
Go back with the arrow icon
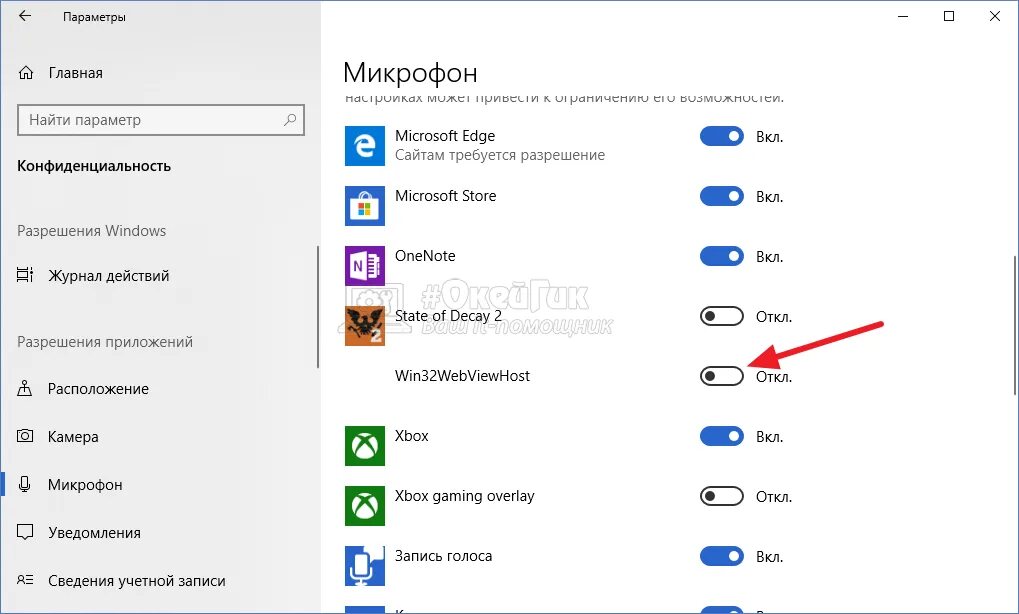coord(25,16)
